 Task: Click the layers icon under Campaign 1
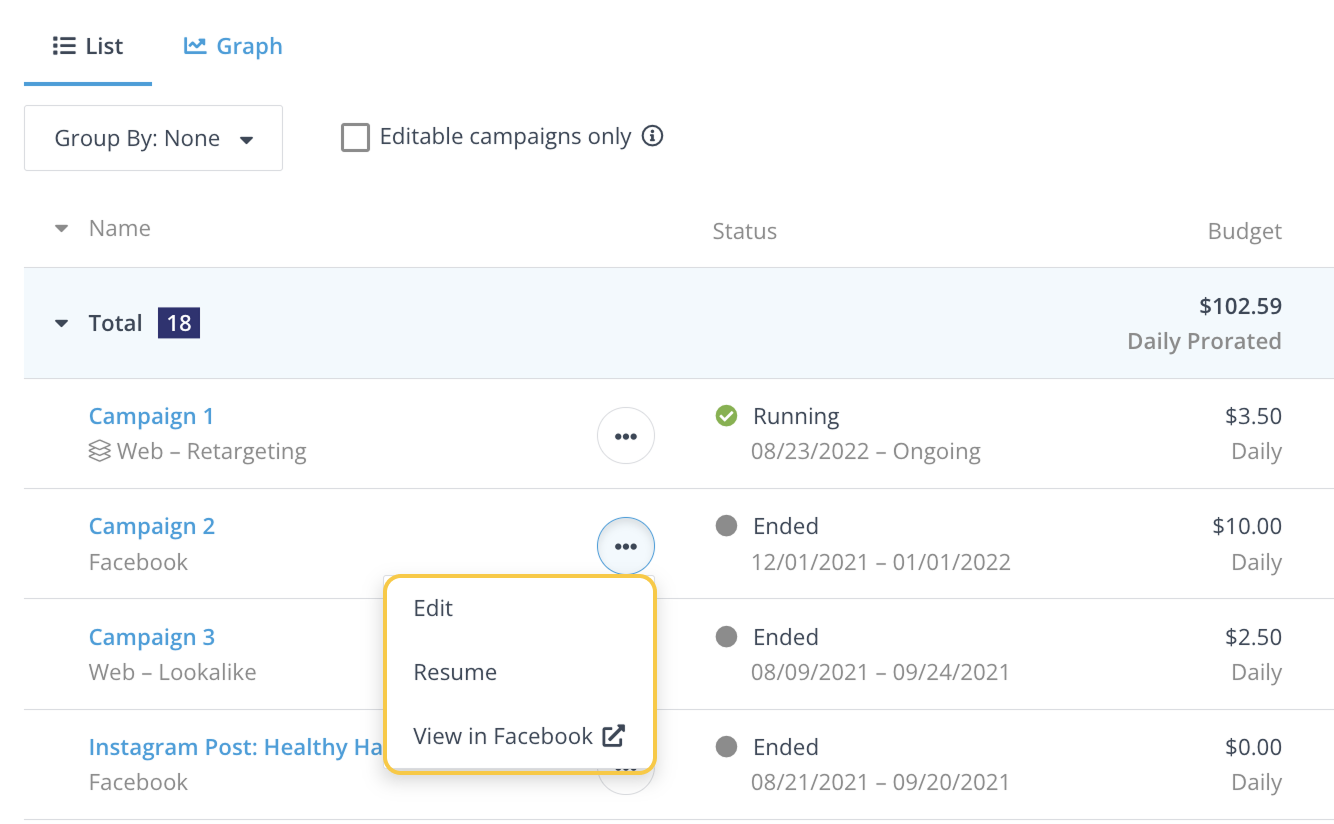coord(99,452)
